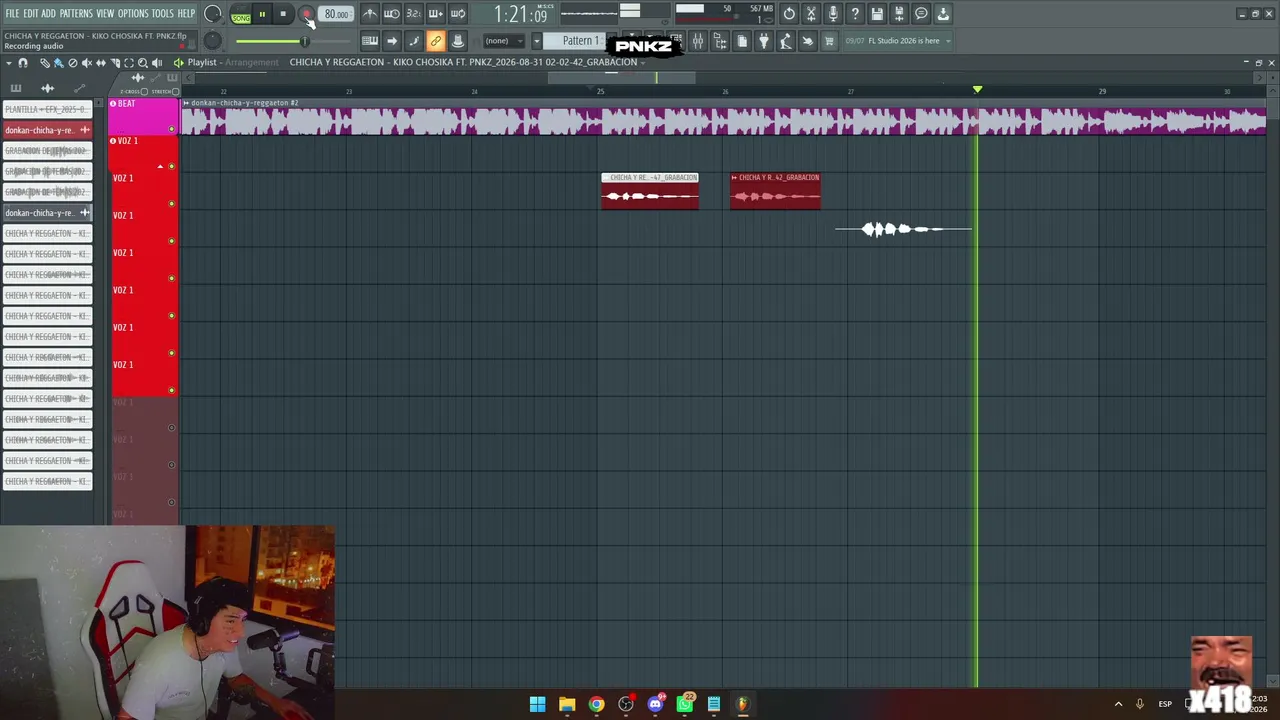
Task: Select the red highlighted donkan-chicha-y-re clip in picker
Action: coord(48,130)
